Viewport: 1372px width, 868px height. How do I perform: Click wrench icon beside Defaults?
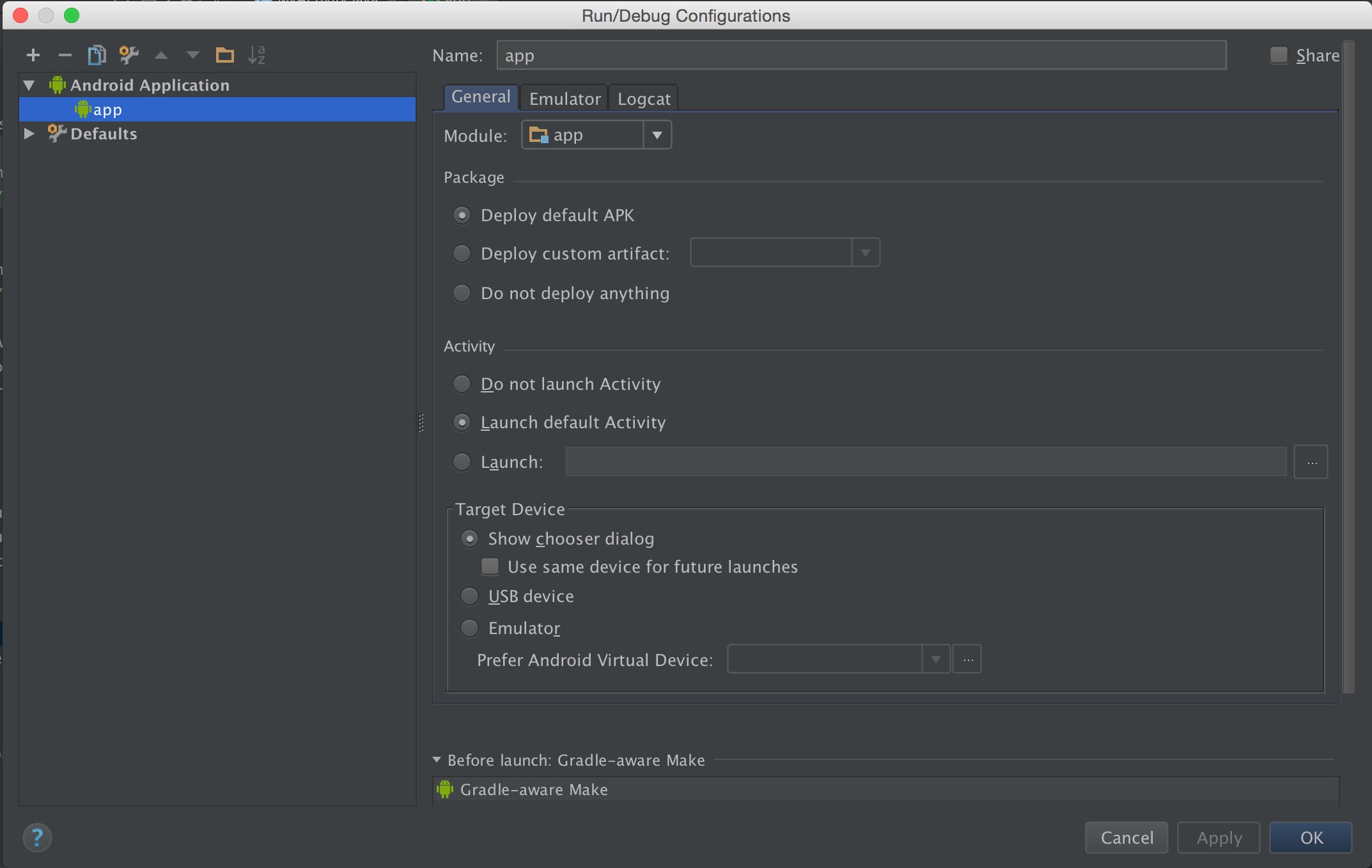click(57, 133)
